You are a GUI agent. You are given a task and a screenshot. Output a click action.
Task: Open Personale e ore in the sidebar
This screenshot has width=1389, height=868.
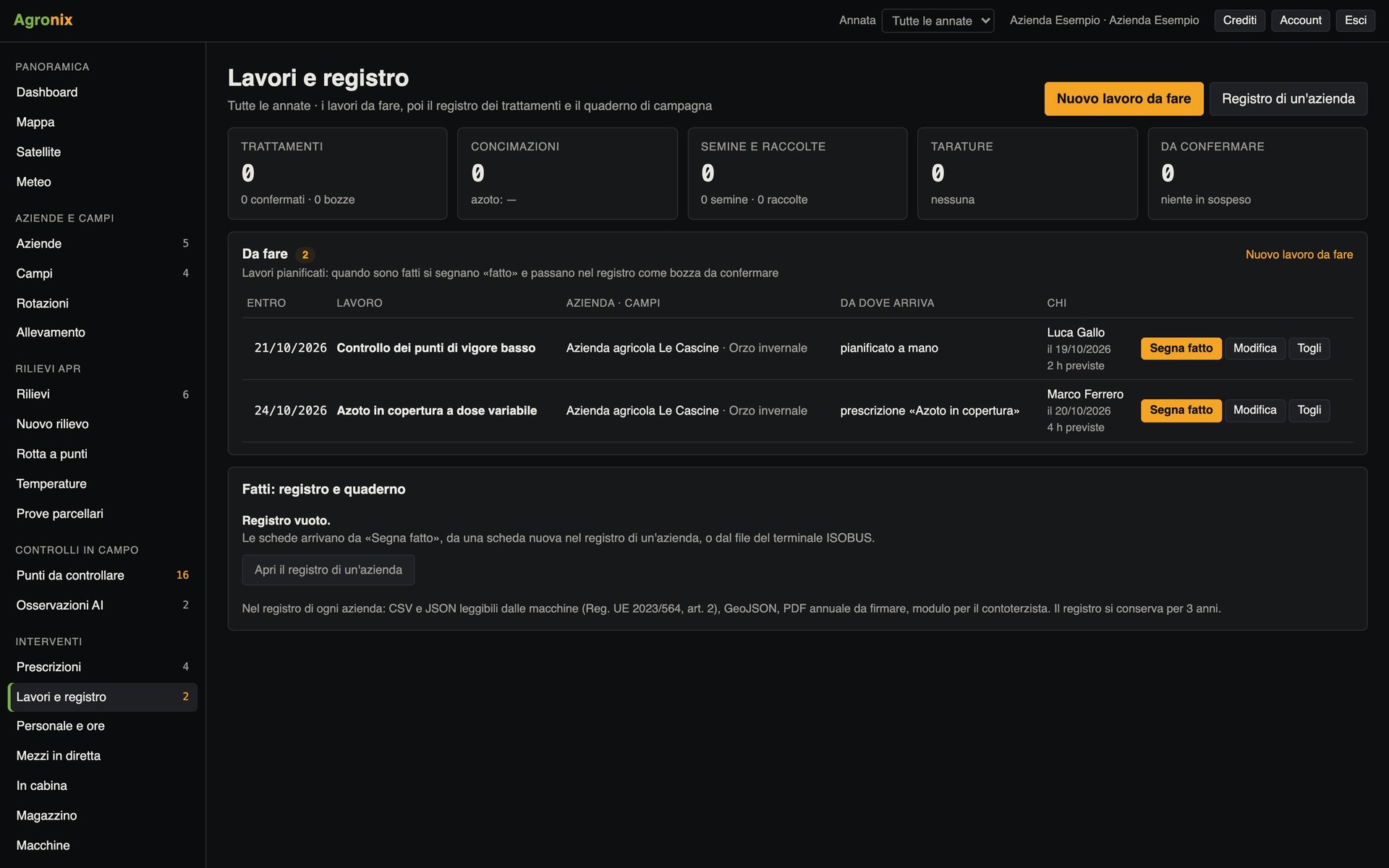coord(103,726)
